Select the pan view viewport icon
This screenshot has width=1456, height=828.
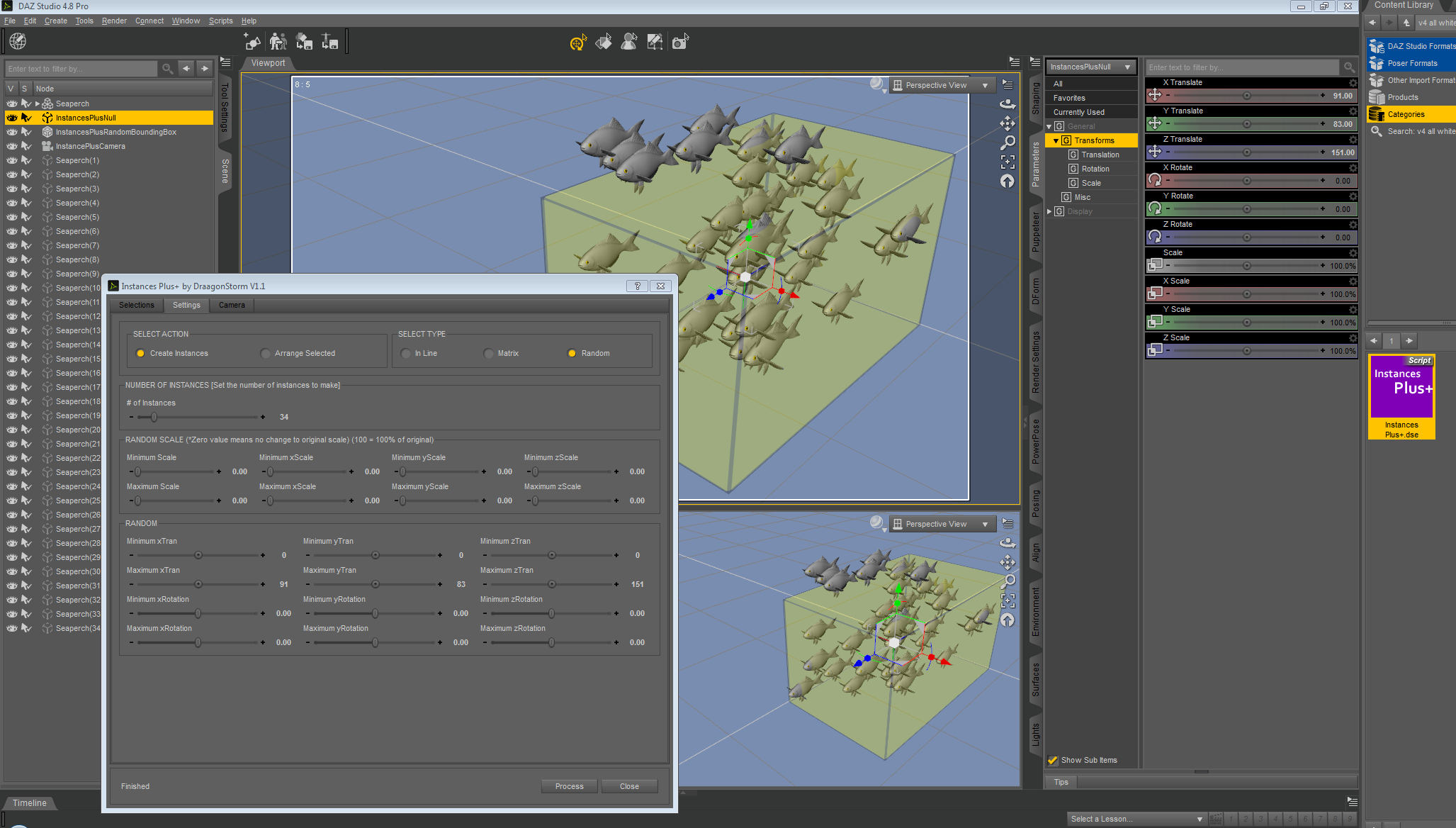pos(1007,124)
